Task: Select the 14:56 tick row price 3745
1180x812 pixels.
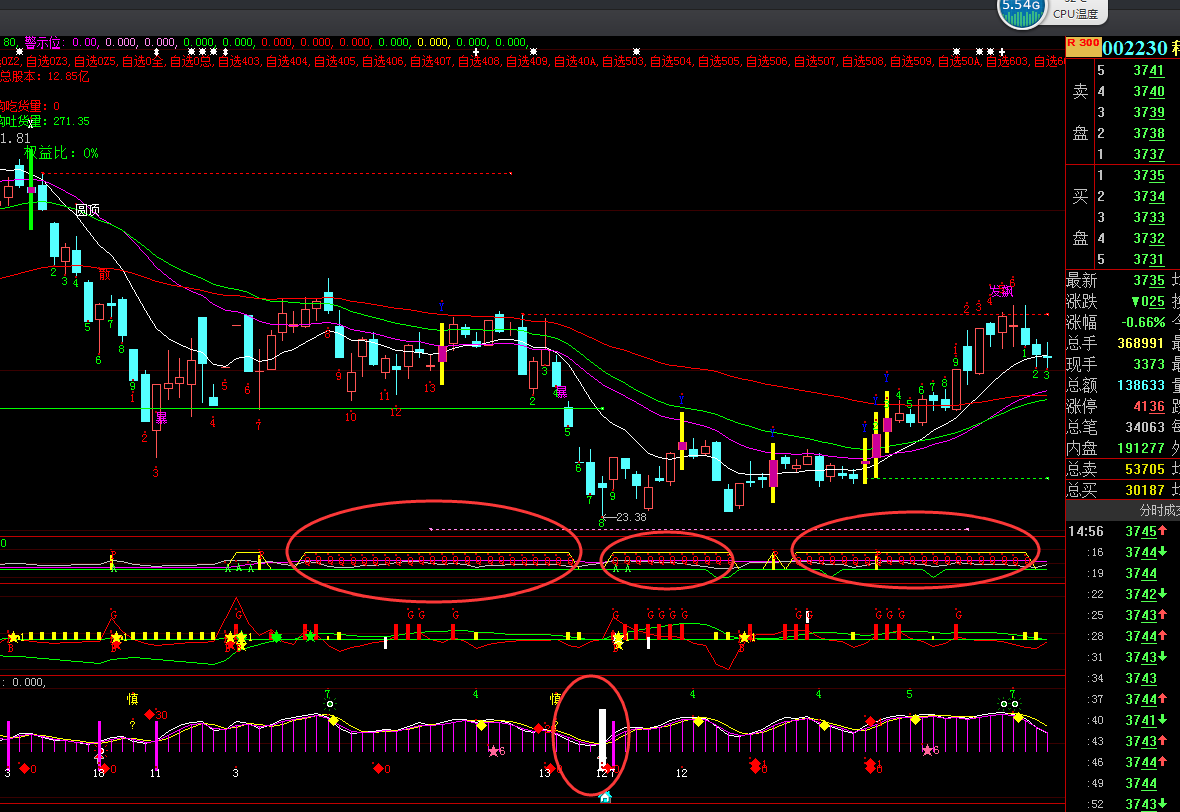Action: (x=1141, y=531)
